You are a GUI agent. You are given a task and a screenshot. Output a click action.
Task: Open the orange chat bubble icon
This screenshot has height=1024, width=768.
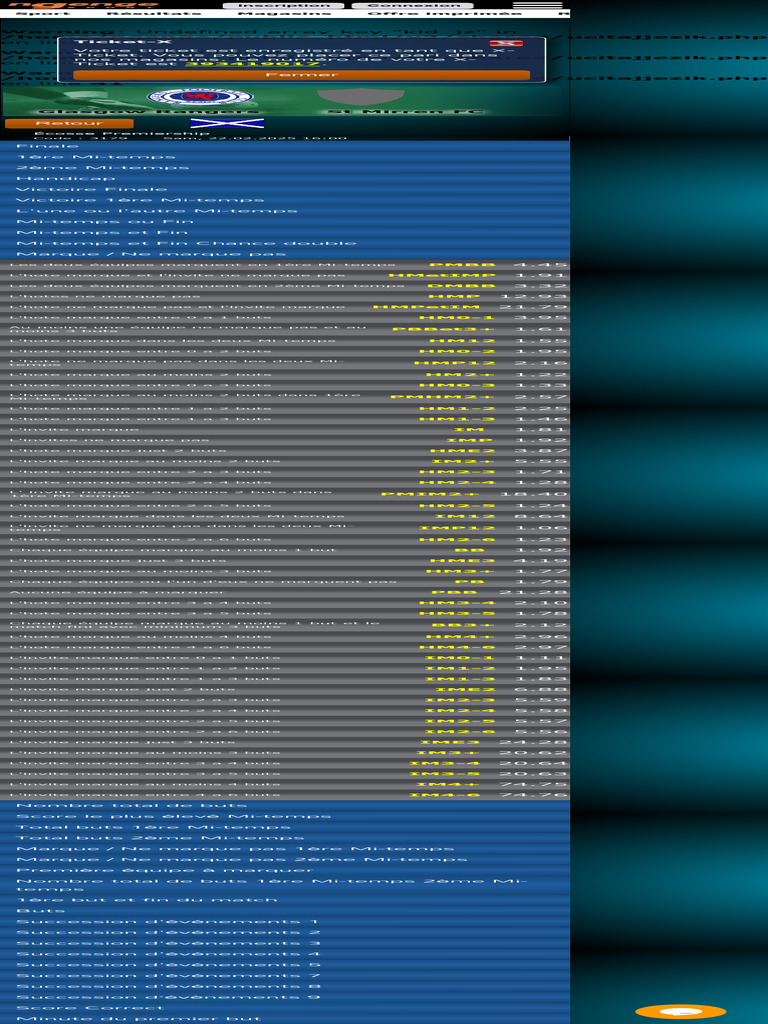click(x=680, y=1012)
